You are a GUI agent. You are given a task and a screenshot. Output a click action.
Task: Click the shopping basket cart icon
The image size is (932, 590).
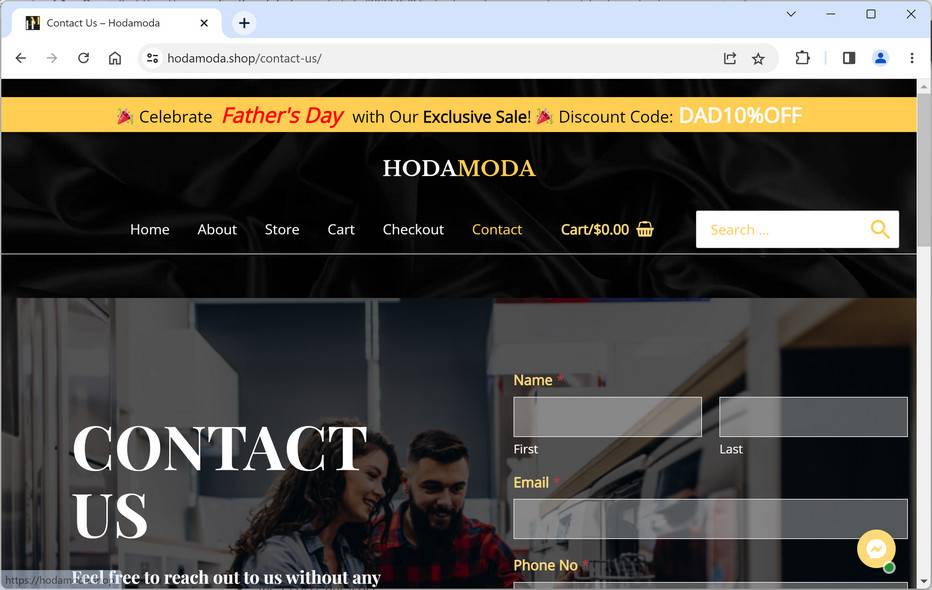tap(645, 229)
